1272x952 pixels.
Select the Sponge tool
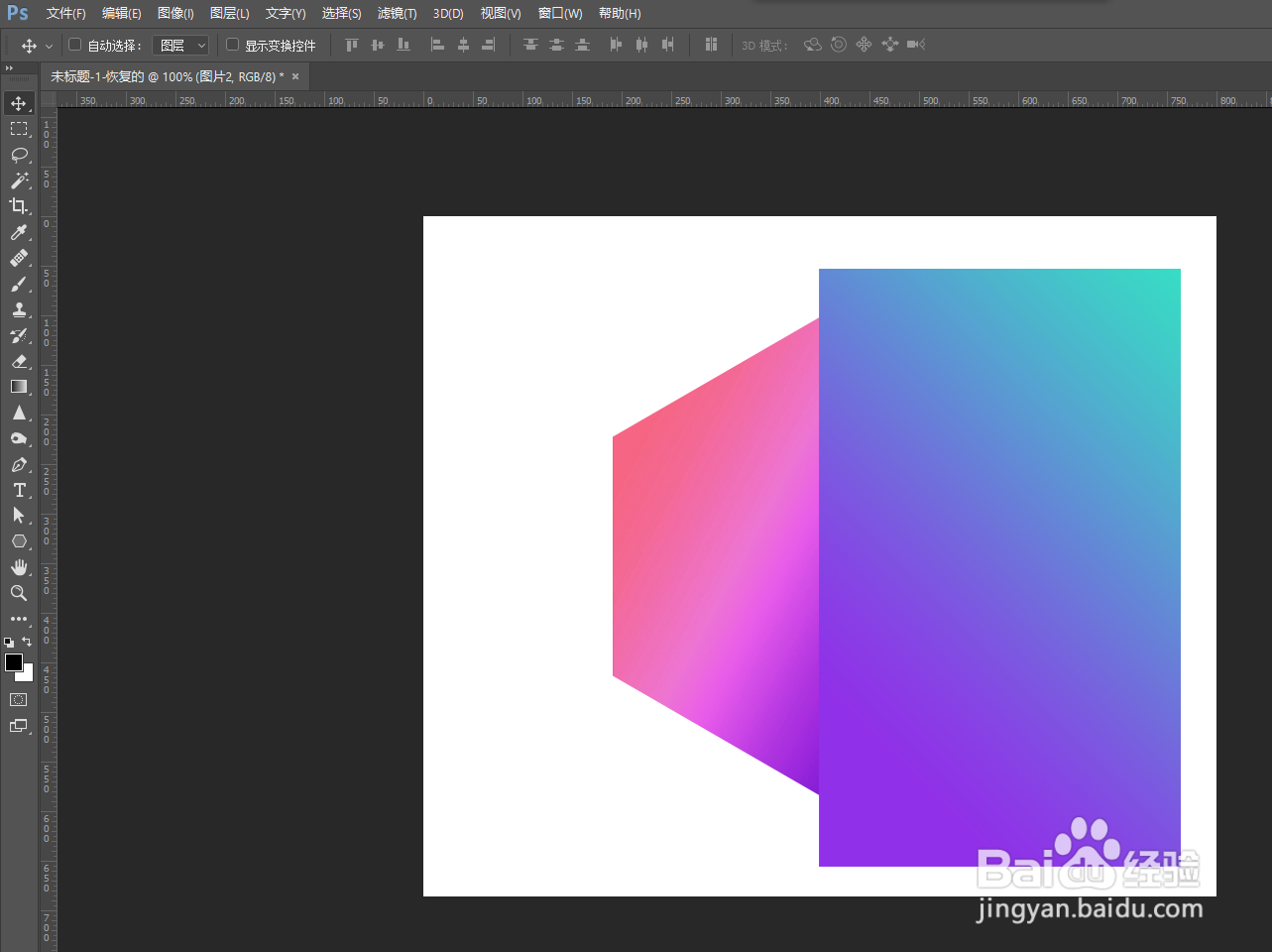coord(19,438)
